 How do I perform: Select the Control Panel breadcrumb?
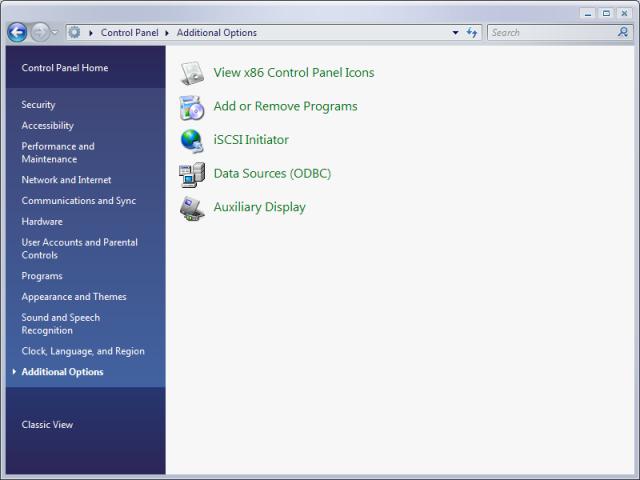point(129,33)
